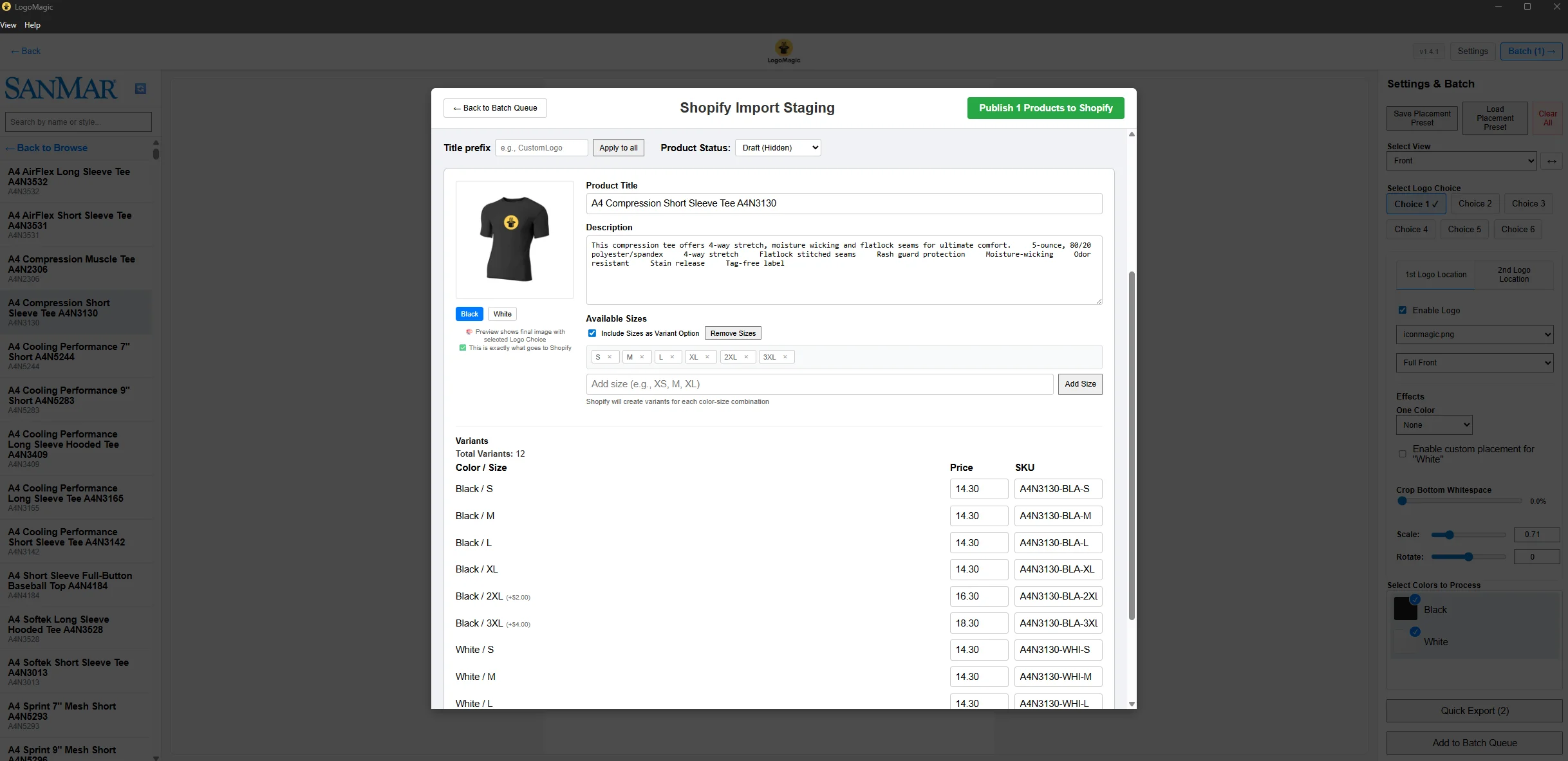
Task: Select logo Choice 5
Action: [x=1464, y=229]
